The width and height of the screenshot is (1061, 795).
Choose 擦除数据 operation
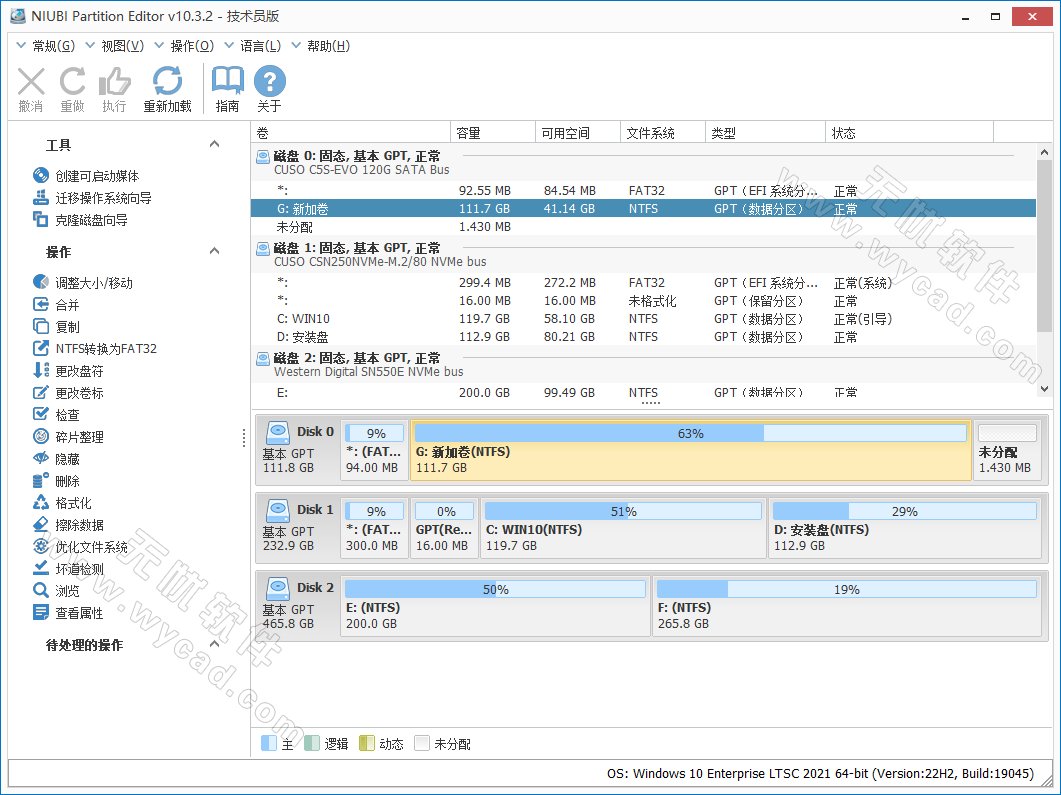[68, 525]
